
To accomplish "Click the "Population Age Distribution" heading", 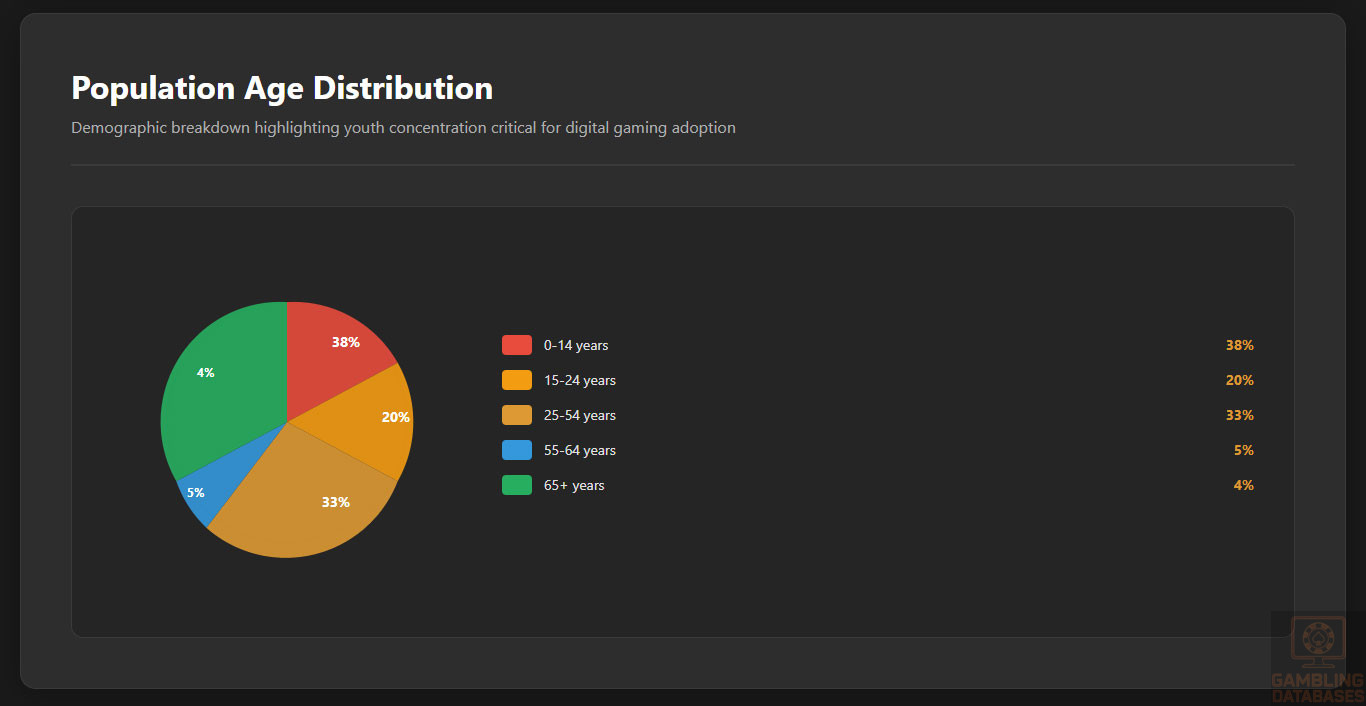I will (x=282, y=88).
